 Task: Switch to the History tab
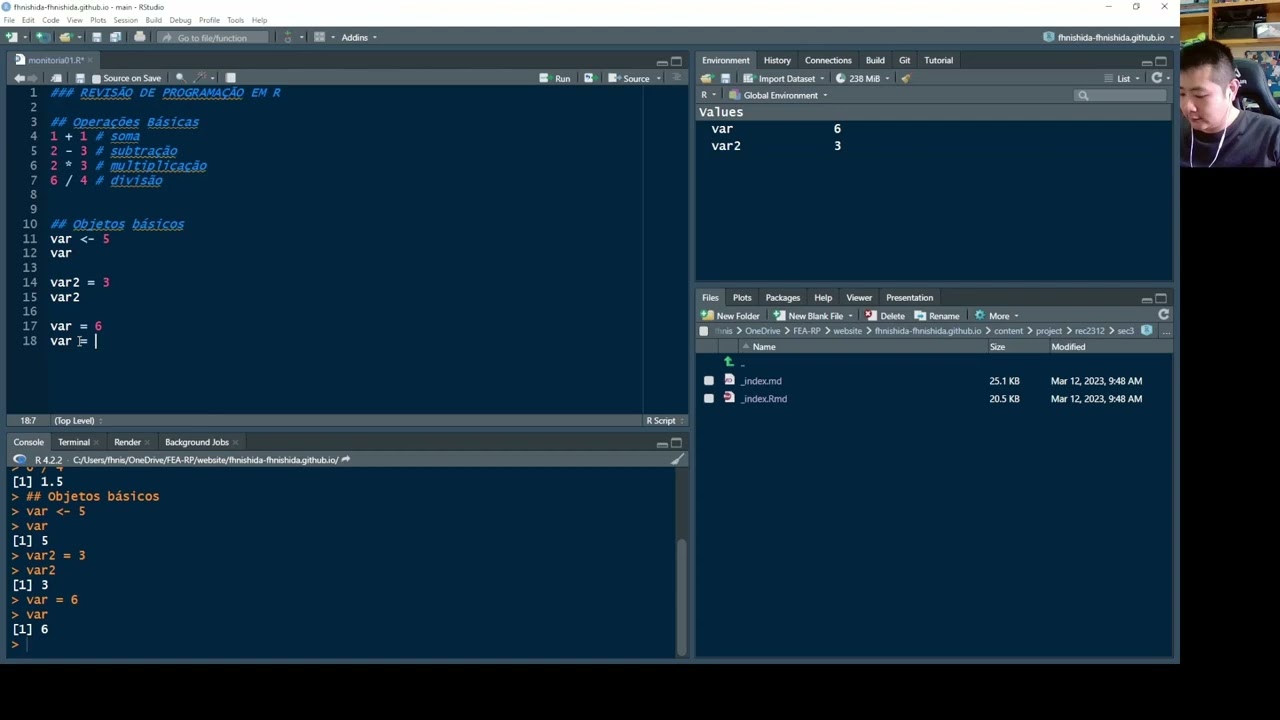[x=777, y=60]
